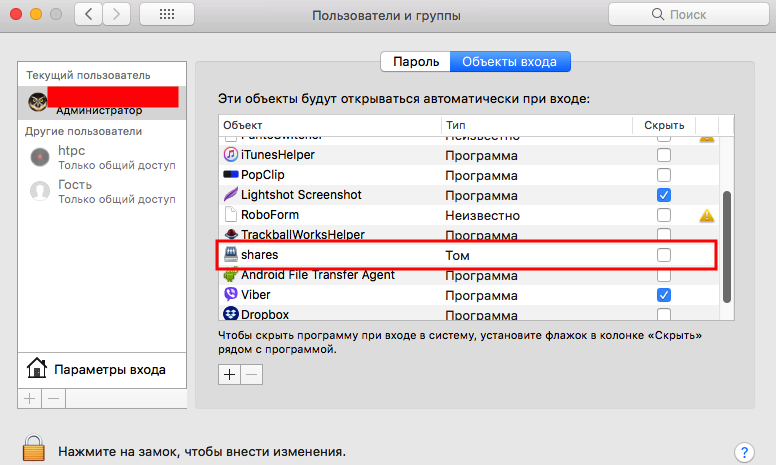Viewport: 776px width, 465px height.
Task: Click the RoboForm warning triangle icon
Action: [706, 215]
